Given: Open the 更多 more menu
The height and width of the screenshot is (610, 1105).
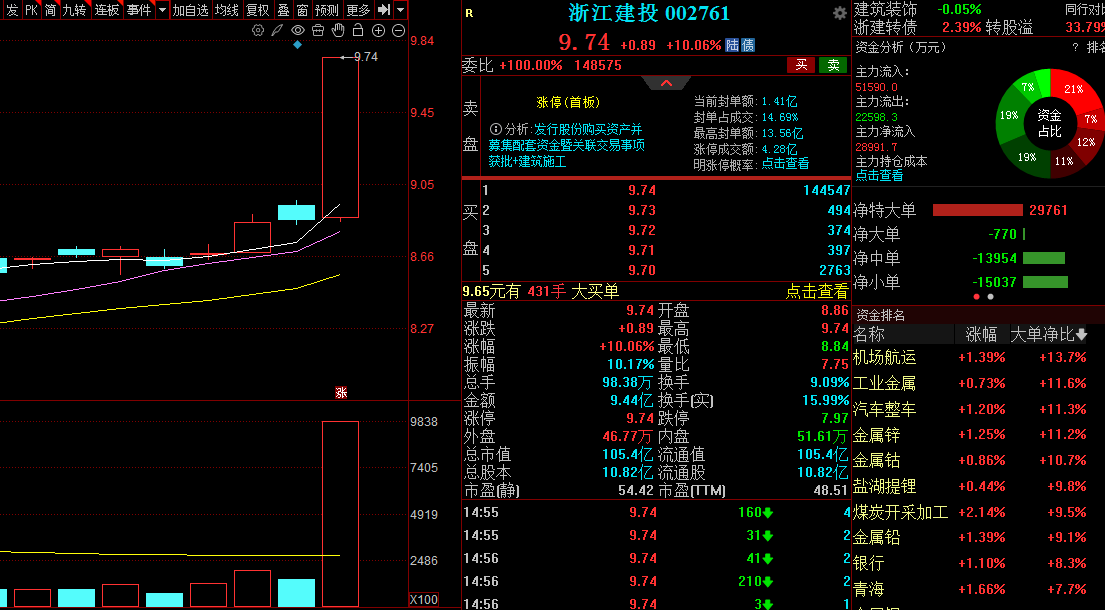Looking at the screenshot, I should [x=359, y=10].
